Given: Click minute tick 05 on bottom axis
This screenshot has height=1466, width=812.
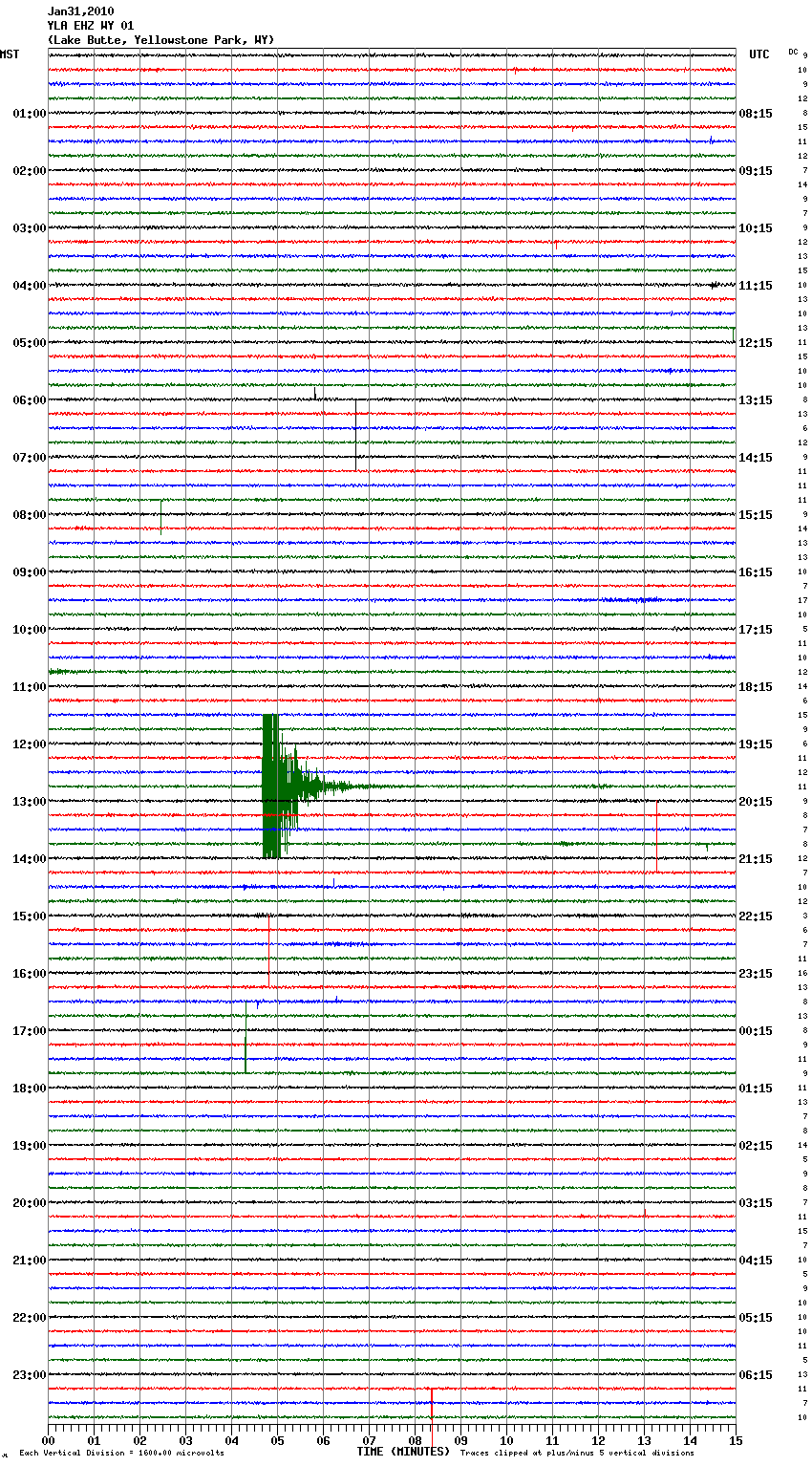Looking at the screenshot, I should pyautogui.click(x=278, y=1440).
